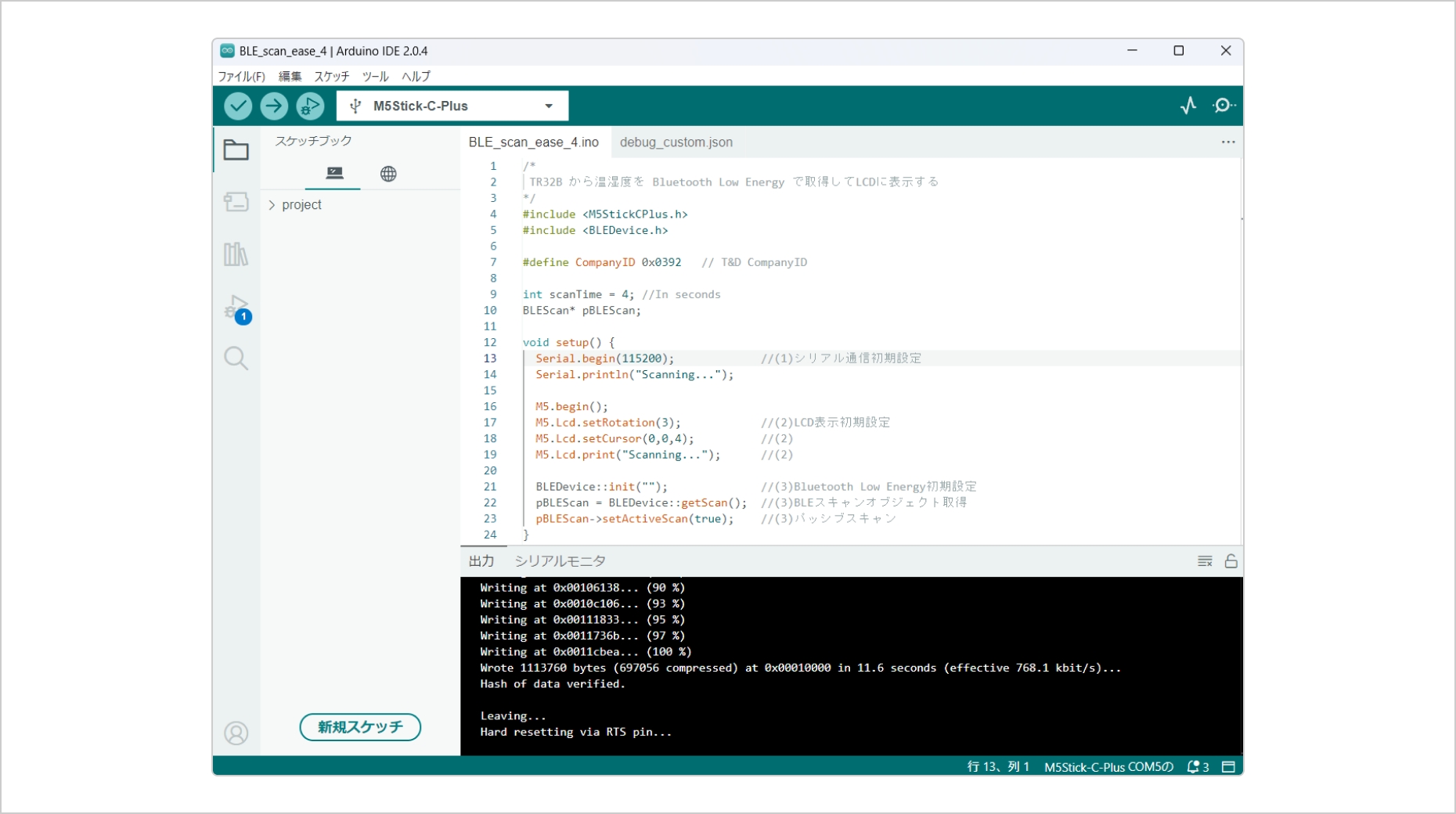Click the 新規スケッチ button
The width and height of the screenshot is (1456, 814).
click(x=360, y=727)
